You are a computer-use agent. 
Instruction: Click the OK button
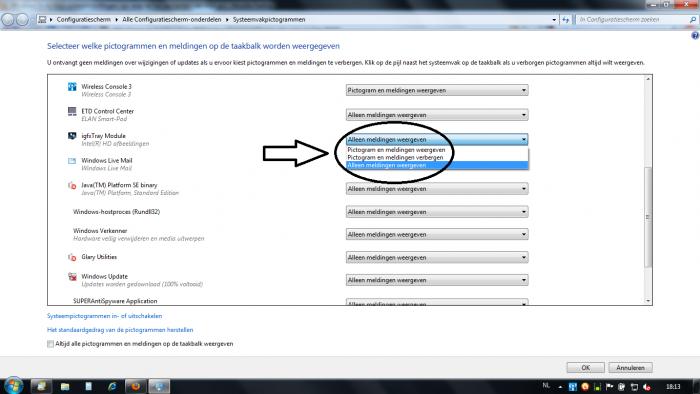(585, 368)
